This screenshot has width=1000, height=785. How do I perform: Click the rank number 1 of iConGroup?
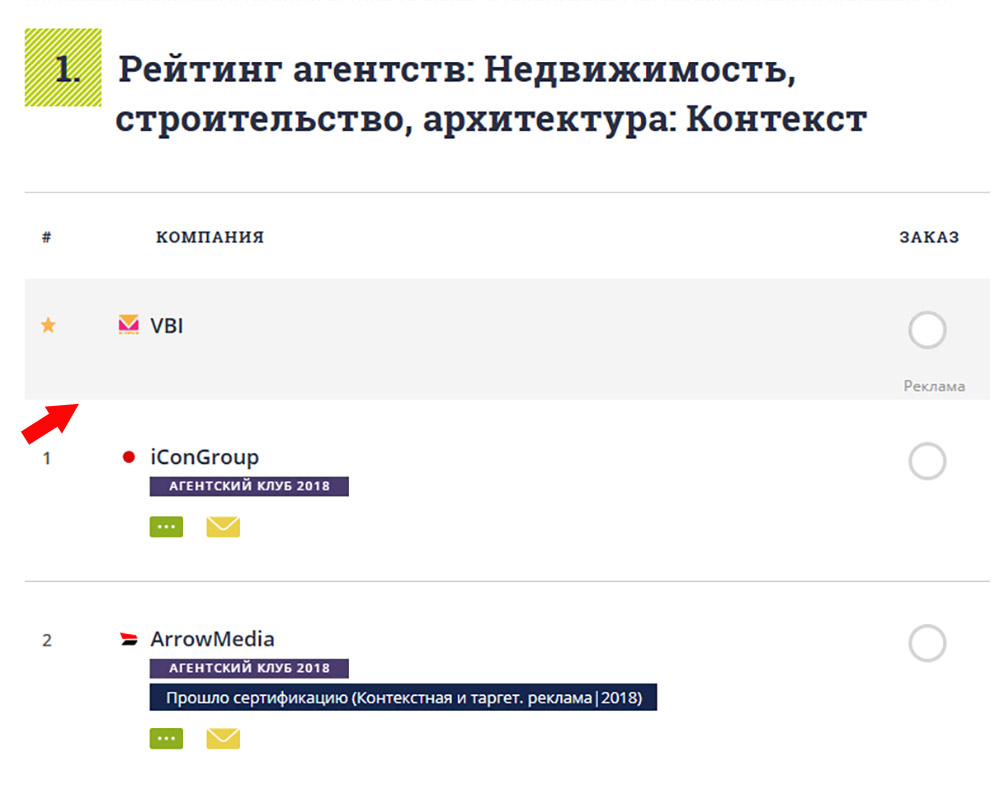pos(47,458)
